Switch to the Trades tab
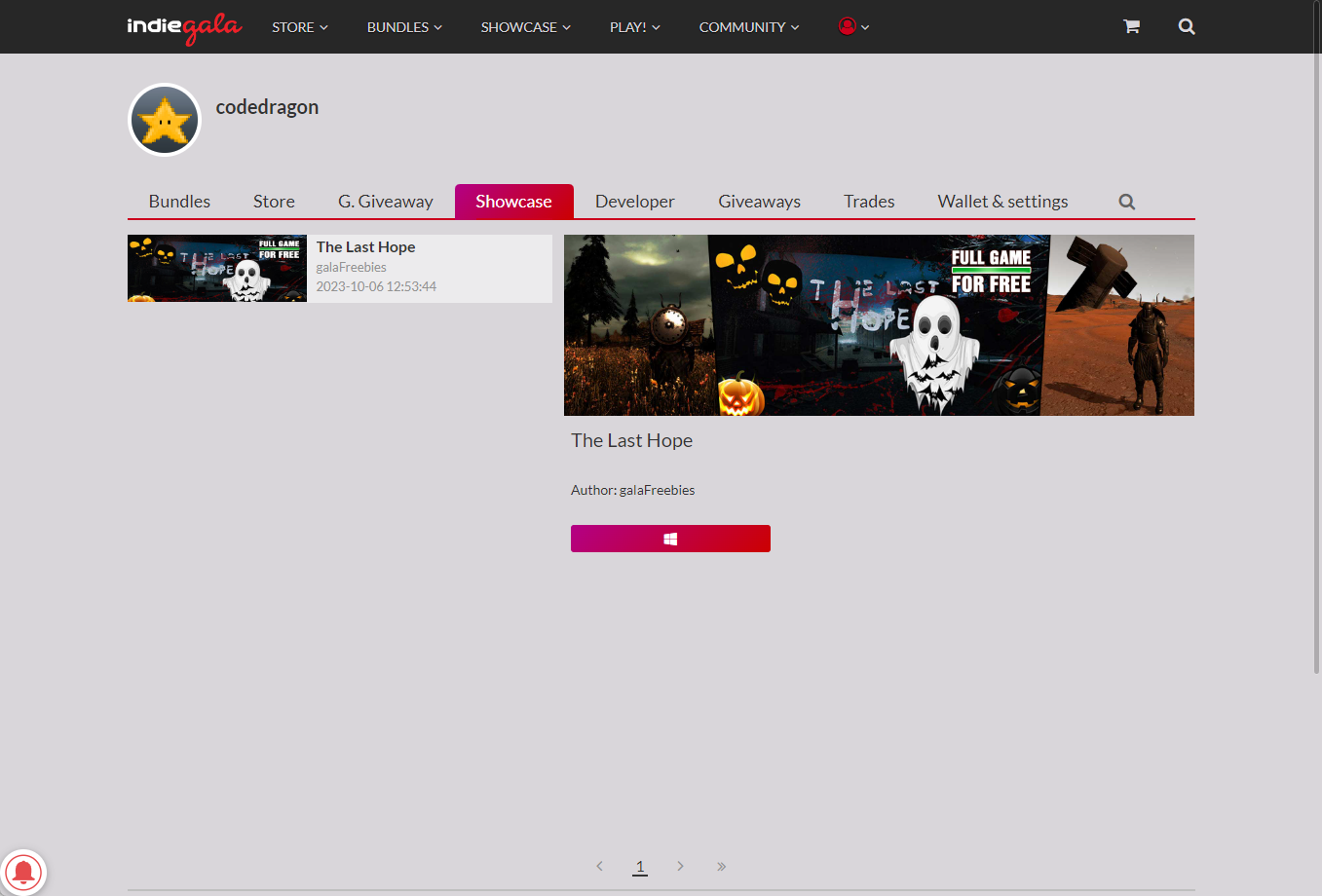The width and height of the screenshot is (1322, 896). click(x=869, y=202)
